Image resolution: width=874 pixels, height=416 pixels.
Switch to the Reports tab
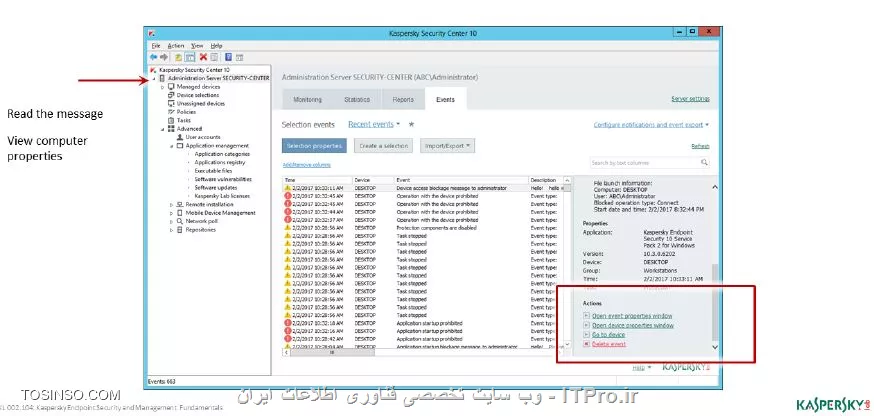(x=403, y=100)
